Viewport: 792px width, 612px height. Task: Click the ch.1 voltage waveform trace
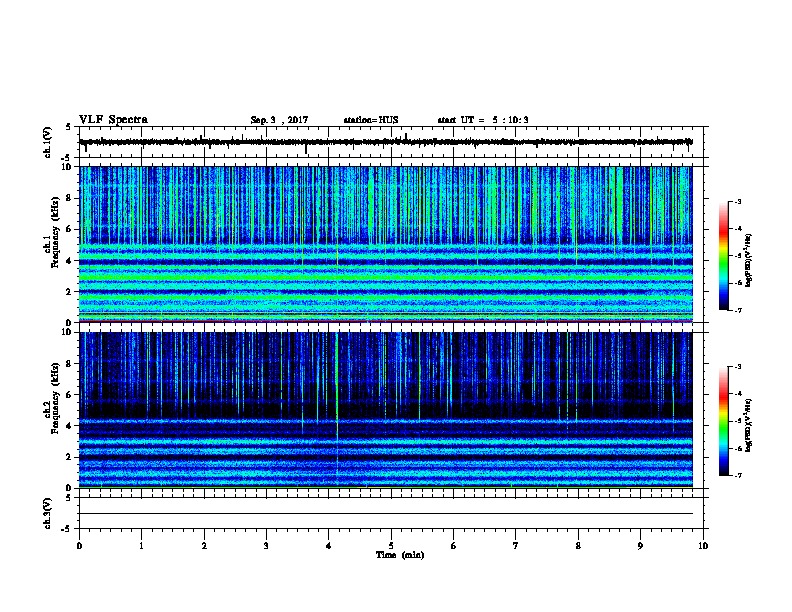(386, 142)
